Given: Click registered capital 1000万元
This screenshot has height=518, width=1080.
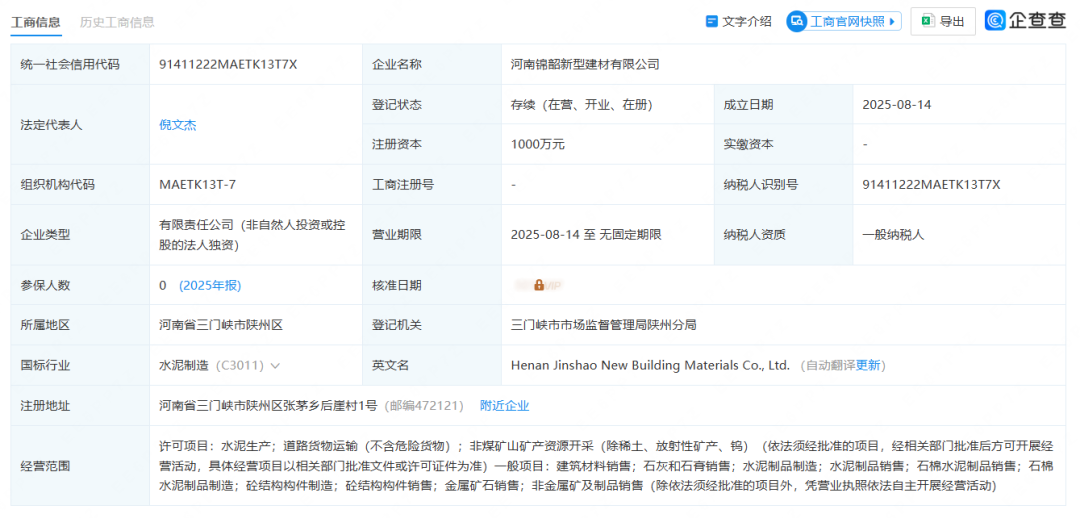Looking at the screenshot, I should (x=538, y=145).
